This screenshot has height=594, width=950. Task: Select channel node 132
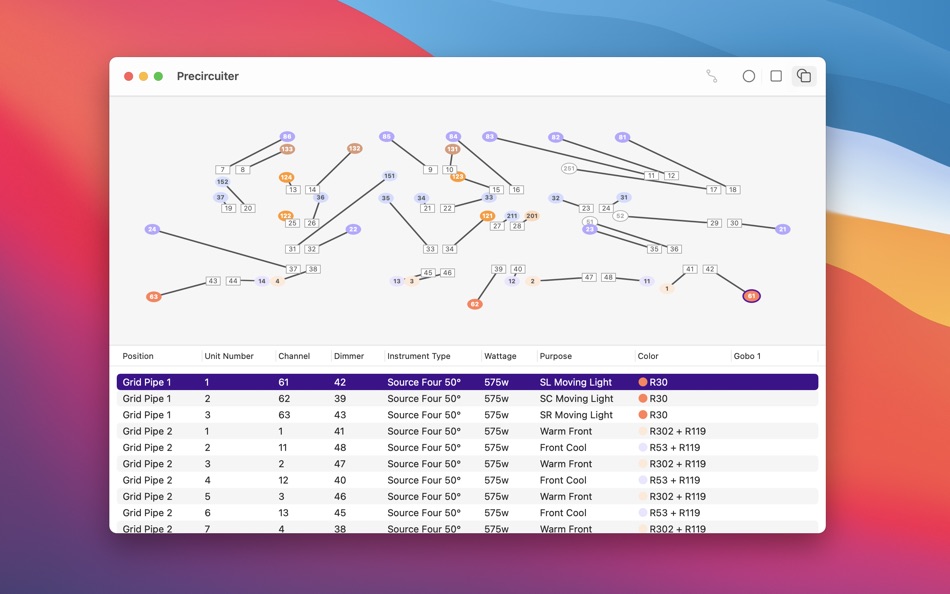point(354,148)
